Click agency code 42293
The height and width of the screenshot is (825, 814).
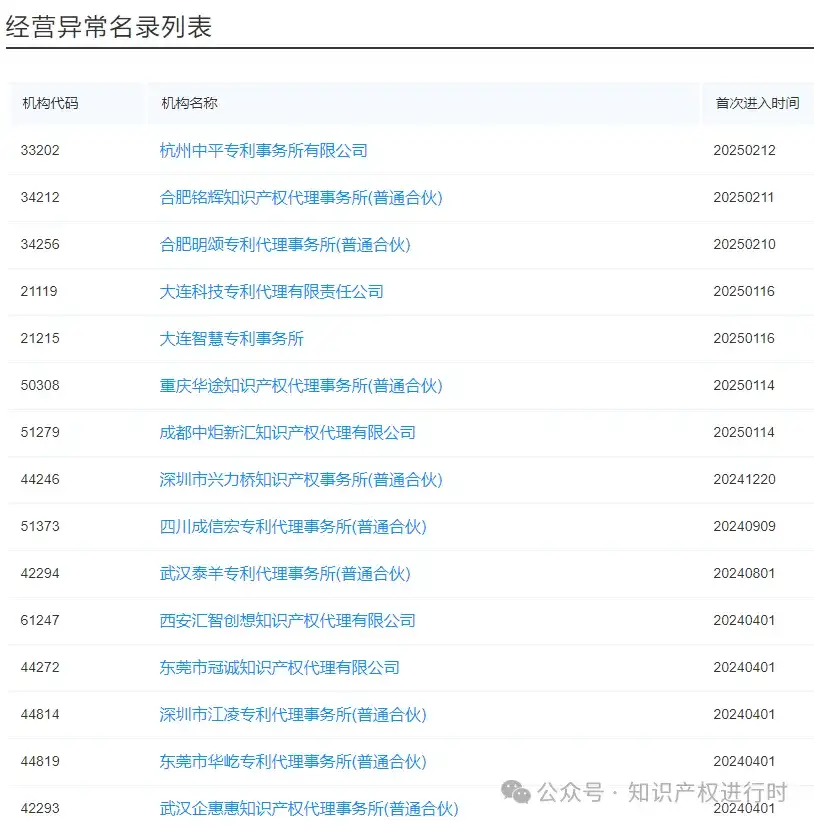point(40,808)
